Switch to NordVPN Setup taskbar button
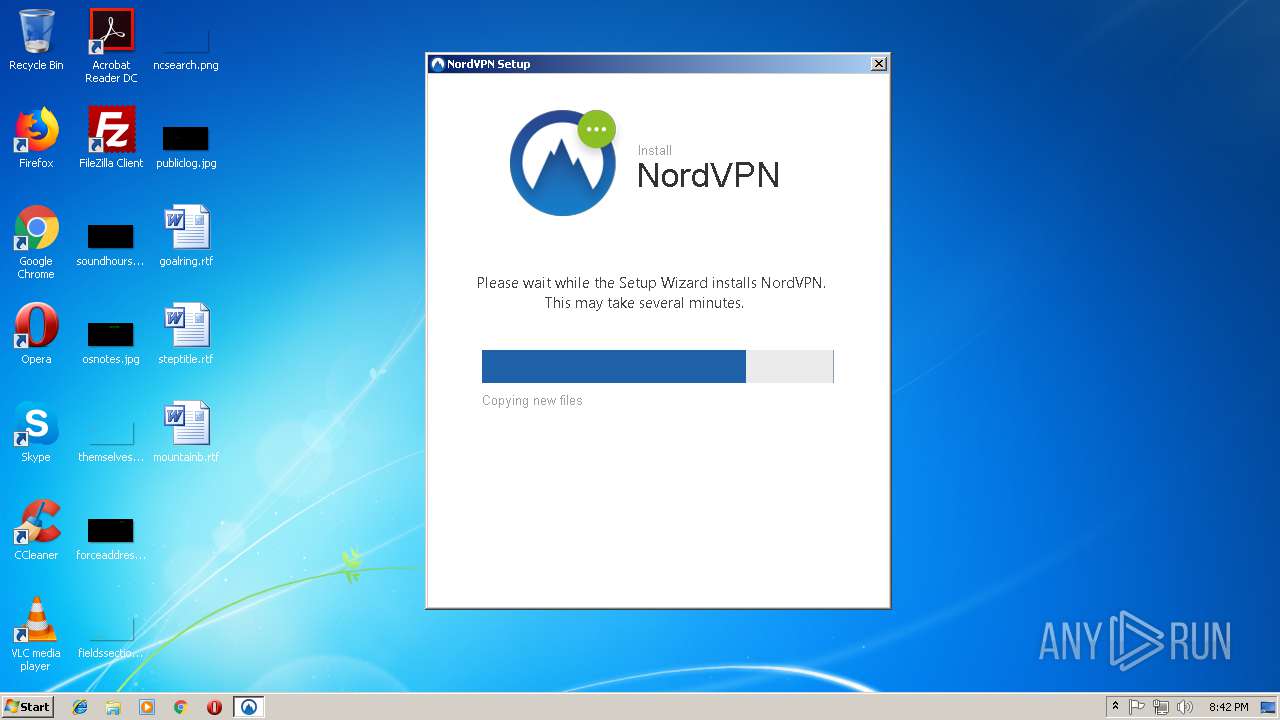This screenshot has width=1280, height=720. [x=249, y=707]
